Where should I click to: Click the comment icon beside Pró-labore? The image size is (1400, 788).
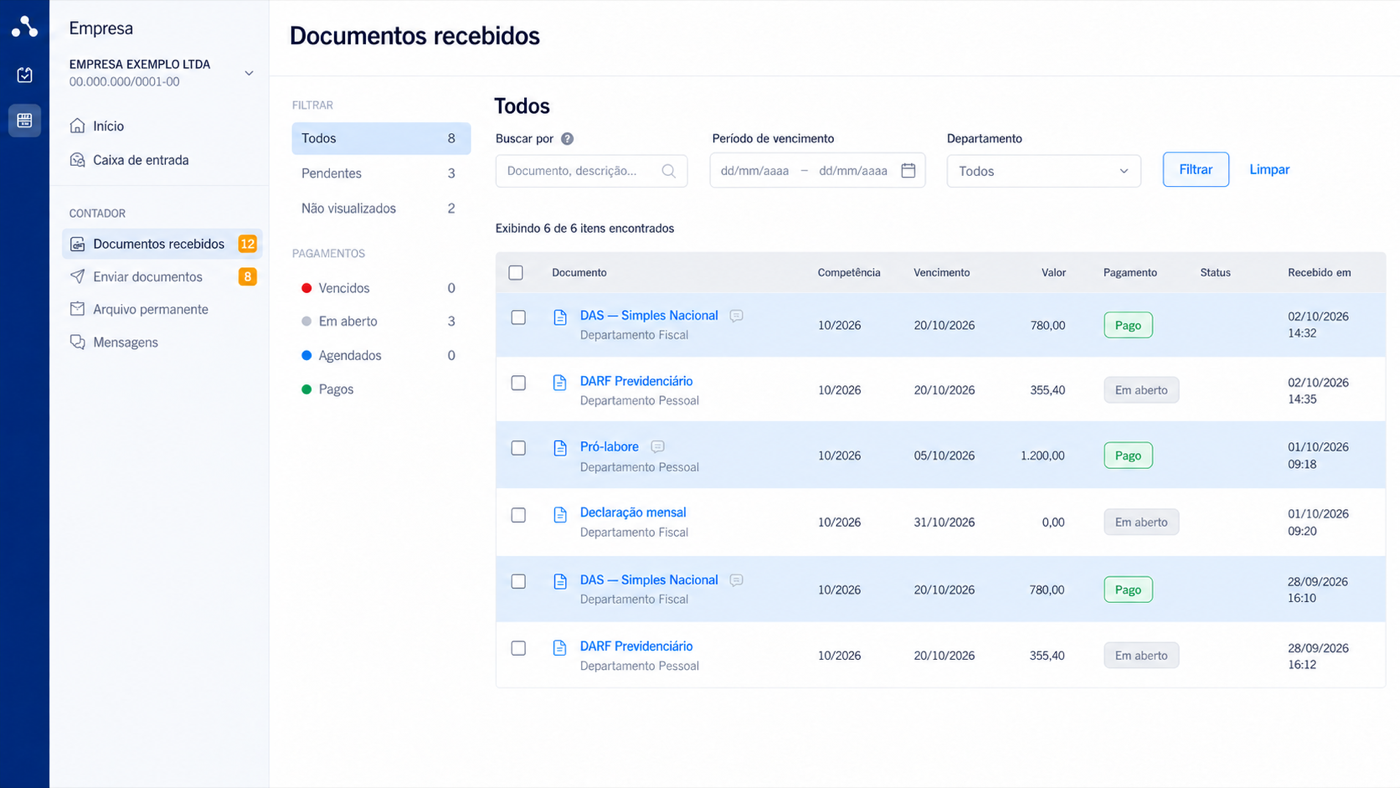pos(657,447)
